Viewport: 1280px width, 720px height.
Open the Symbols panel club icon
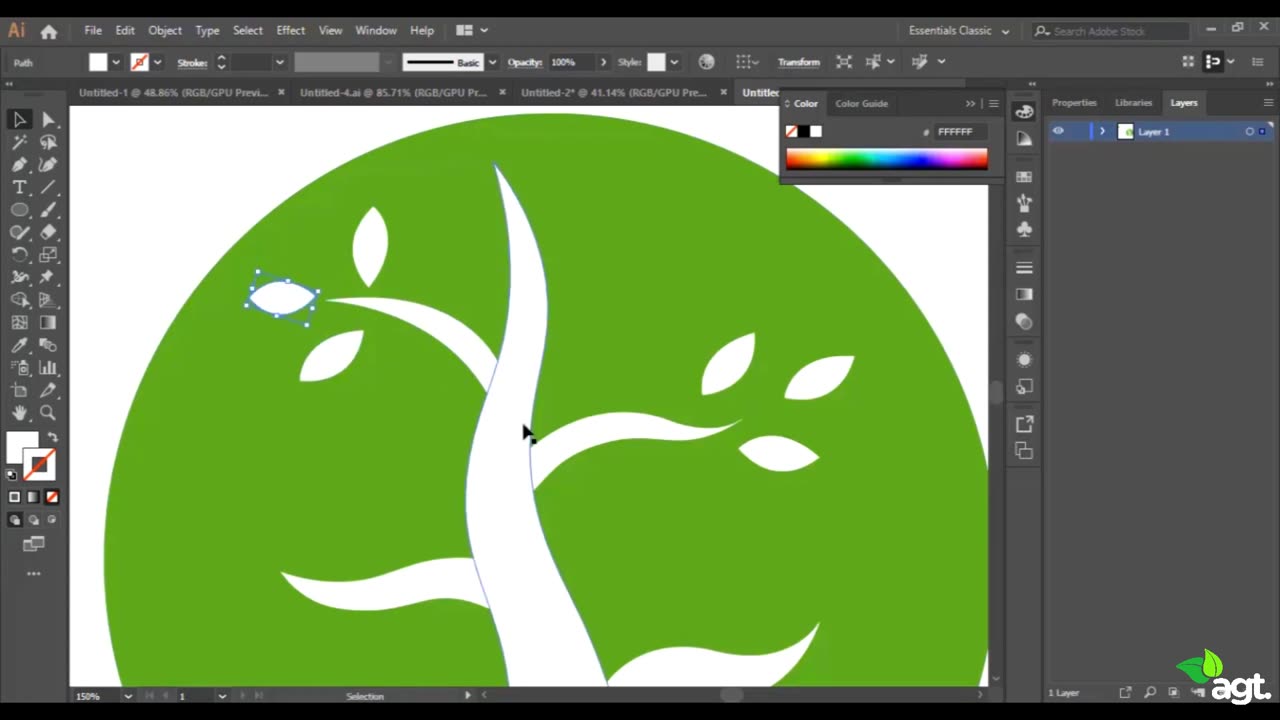pos(1024,229)
